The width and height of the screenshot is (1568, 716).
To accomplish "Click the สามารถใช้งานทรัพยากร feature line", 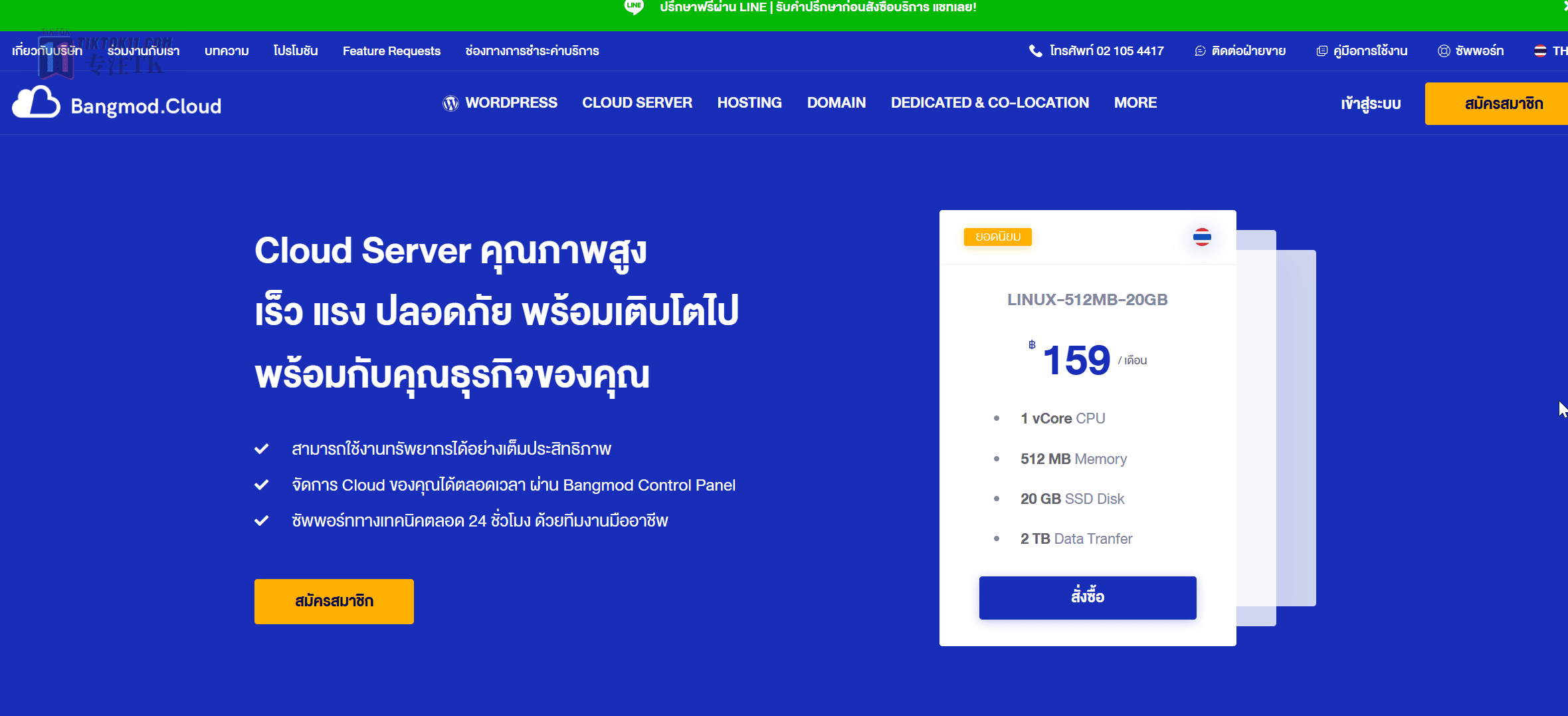I will (451, 449).
